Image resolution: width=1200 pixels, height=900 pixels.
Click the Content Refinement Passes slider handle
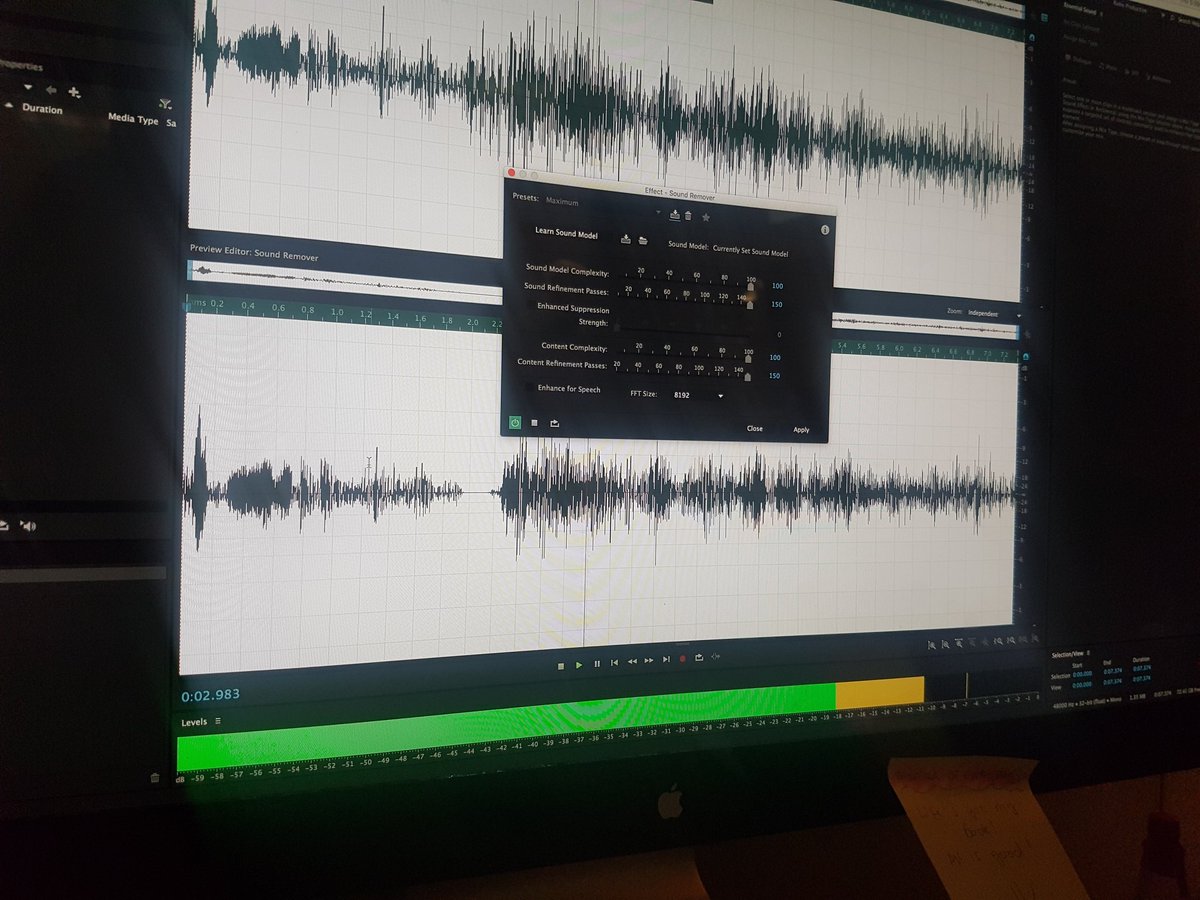click(x=748, y=376)
